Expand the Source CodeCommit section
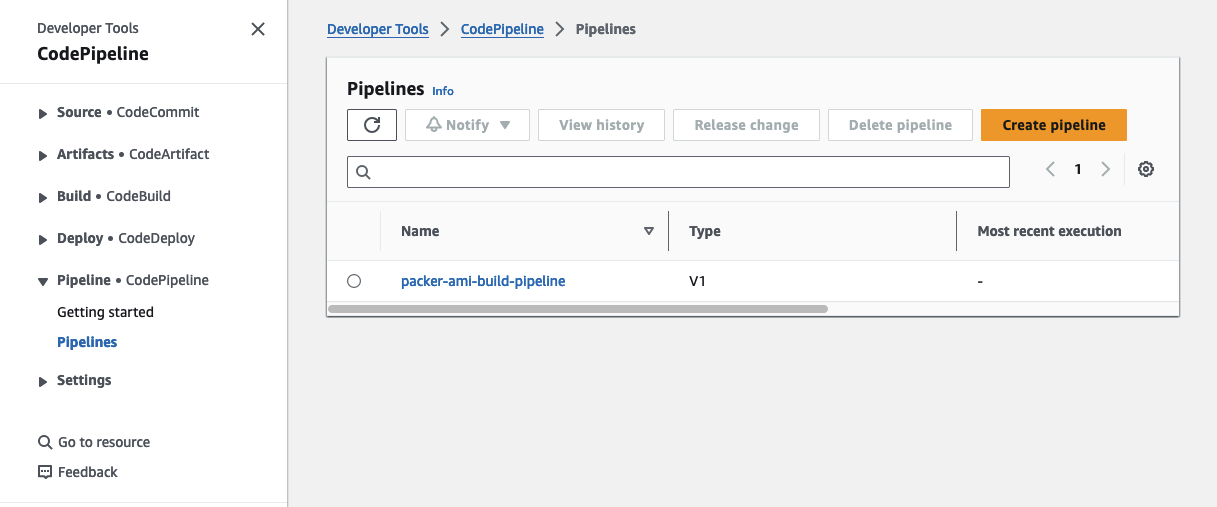The width and height of the screenshot is (1217, 507). 43,113
